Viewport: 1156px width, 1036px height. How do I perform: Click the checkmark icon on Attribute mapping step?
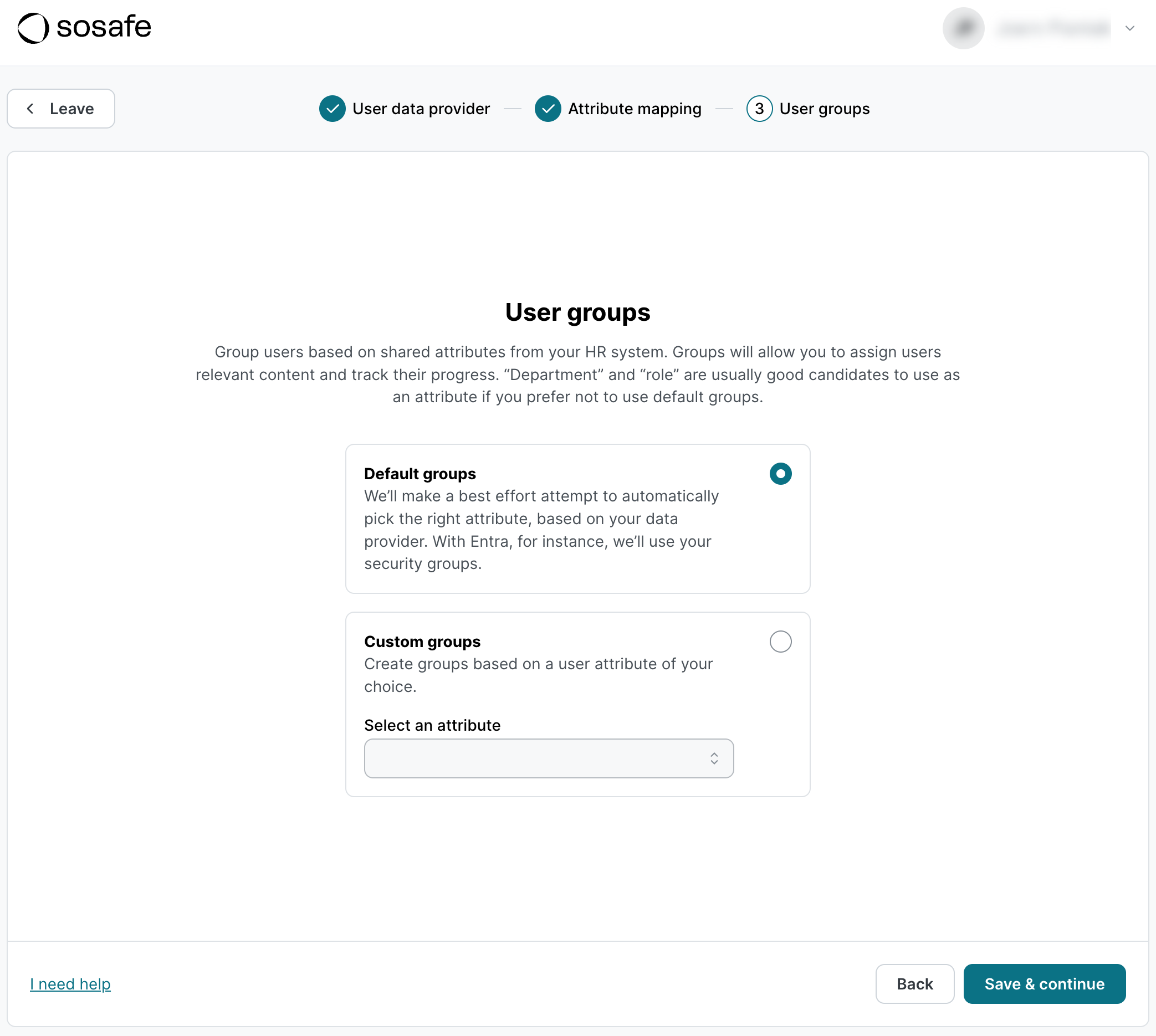click(x=548, y=108)
